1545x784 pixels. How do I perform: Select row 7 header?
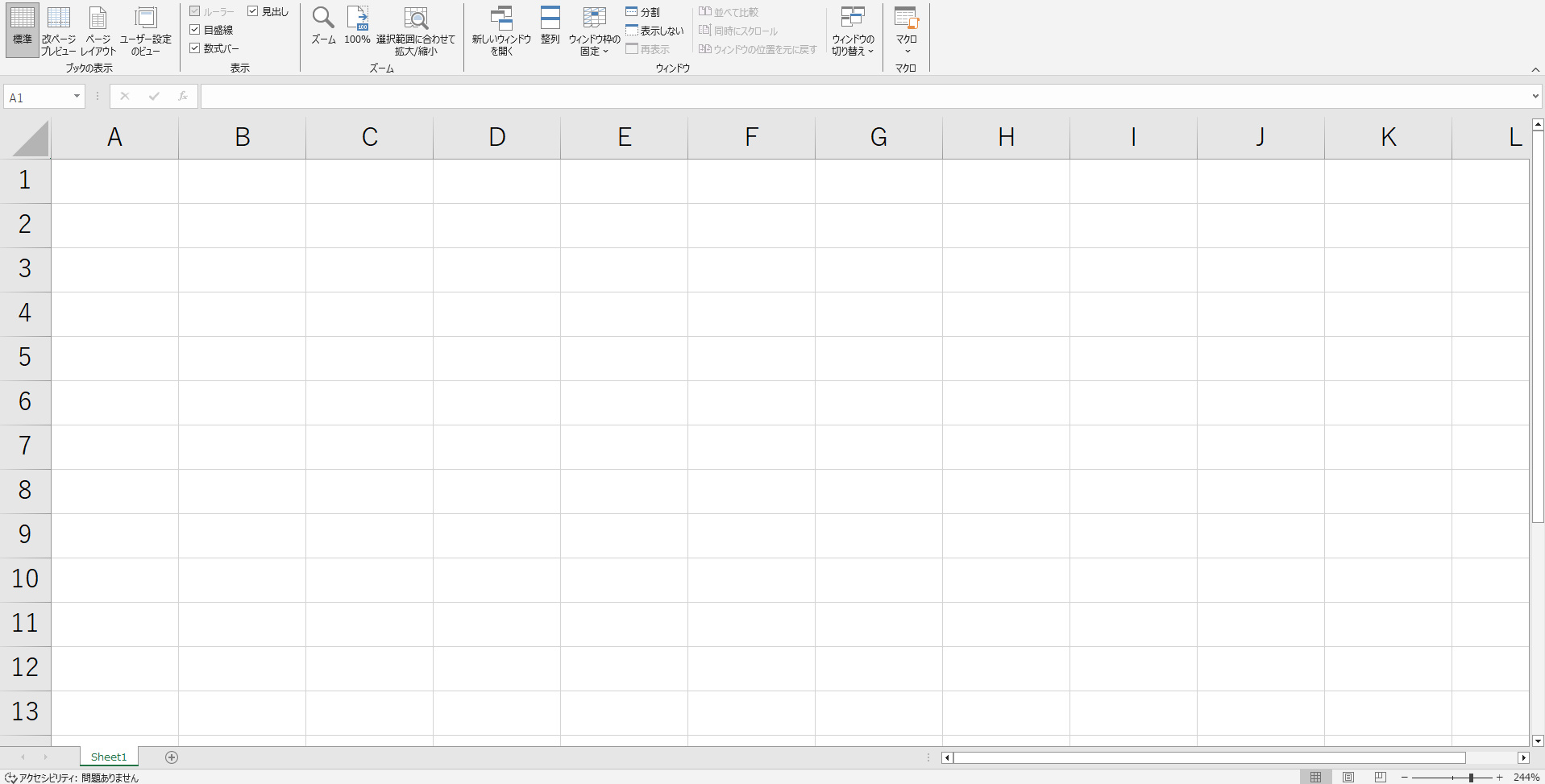tap(25, 446)
